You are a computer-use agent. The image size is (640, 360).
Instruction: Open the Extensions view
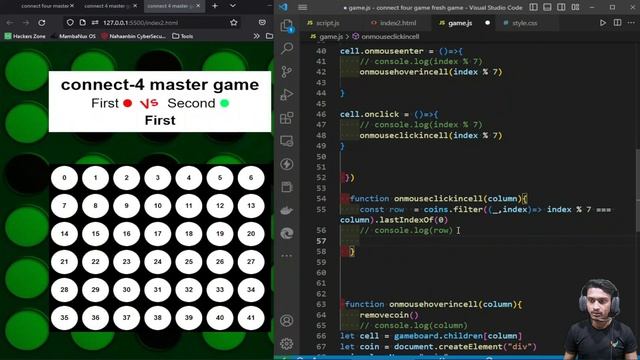coord(287,118)
